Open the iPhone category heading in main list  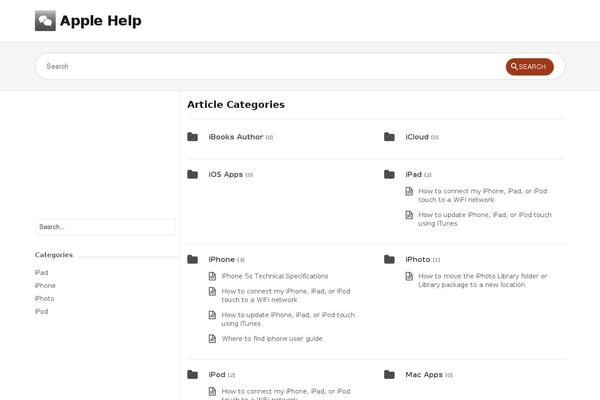(222, 260)
